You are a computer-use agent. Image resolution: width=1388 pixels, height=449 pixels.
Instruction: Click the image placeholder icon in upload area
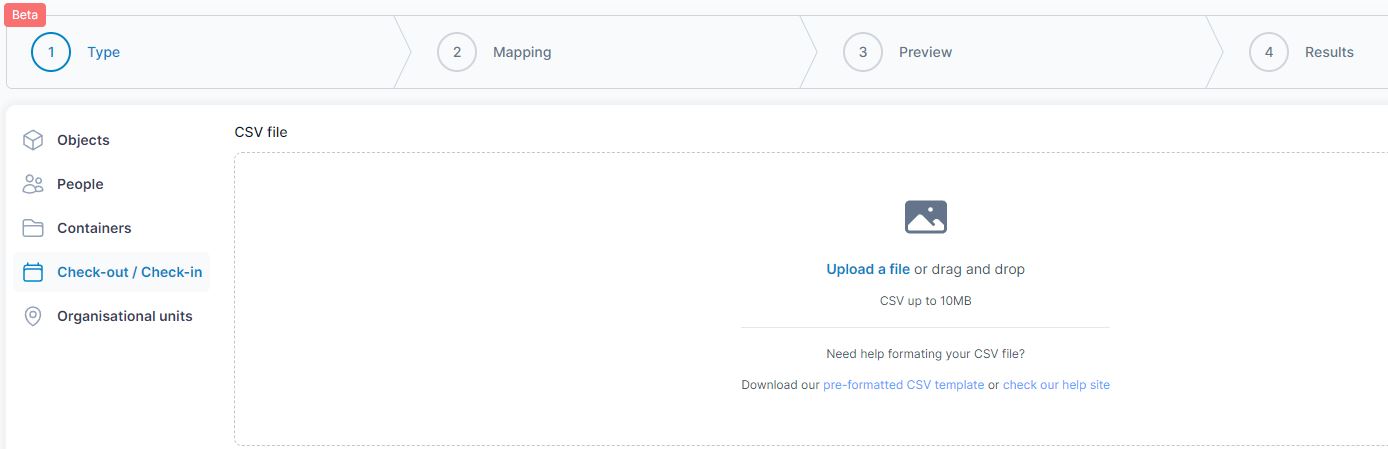[x=925, y=217]
